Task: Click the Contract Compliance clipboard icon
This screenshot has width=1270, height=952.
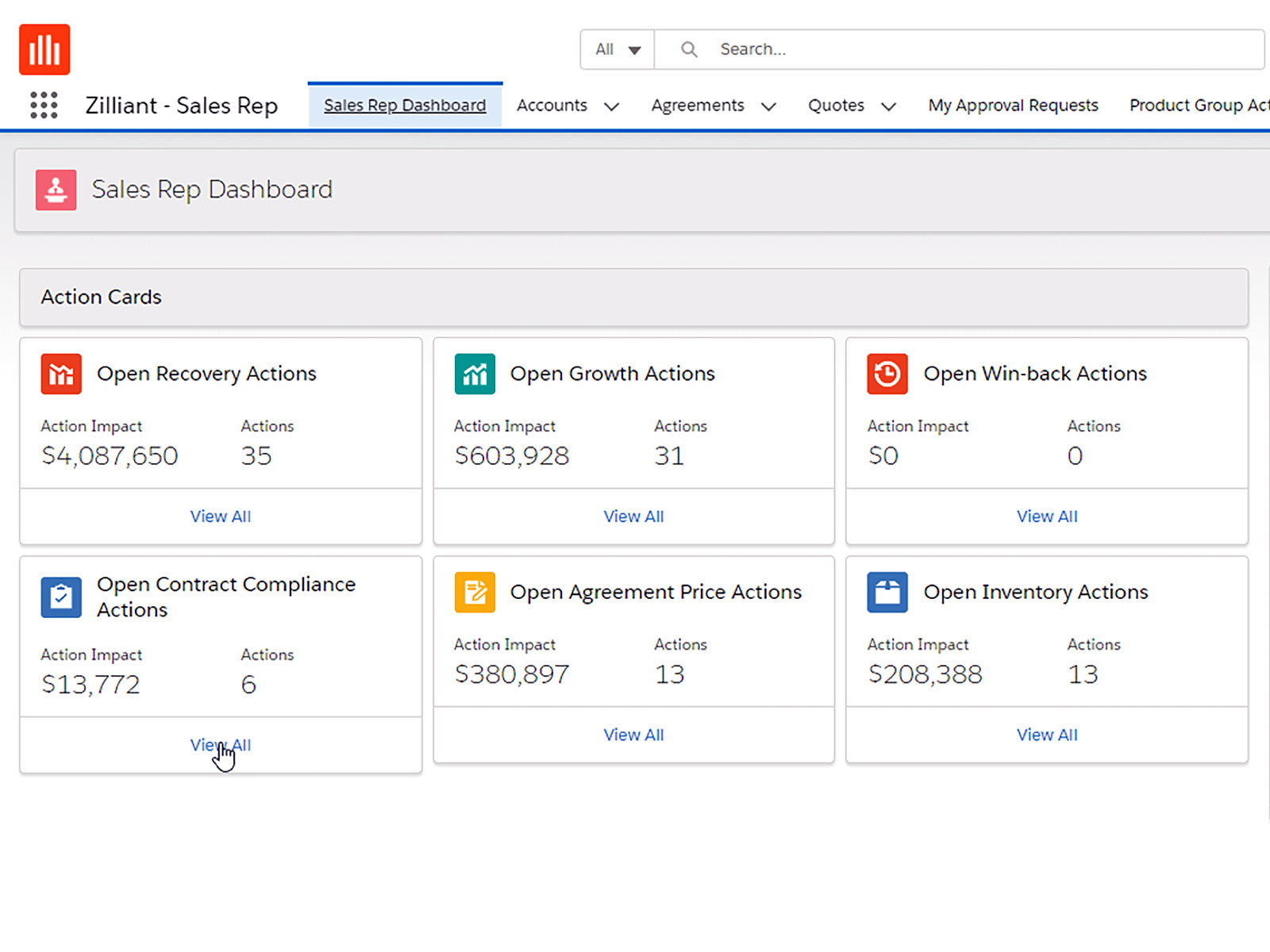Action: pos(61,597)
